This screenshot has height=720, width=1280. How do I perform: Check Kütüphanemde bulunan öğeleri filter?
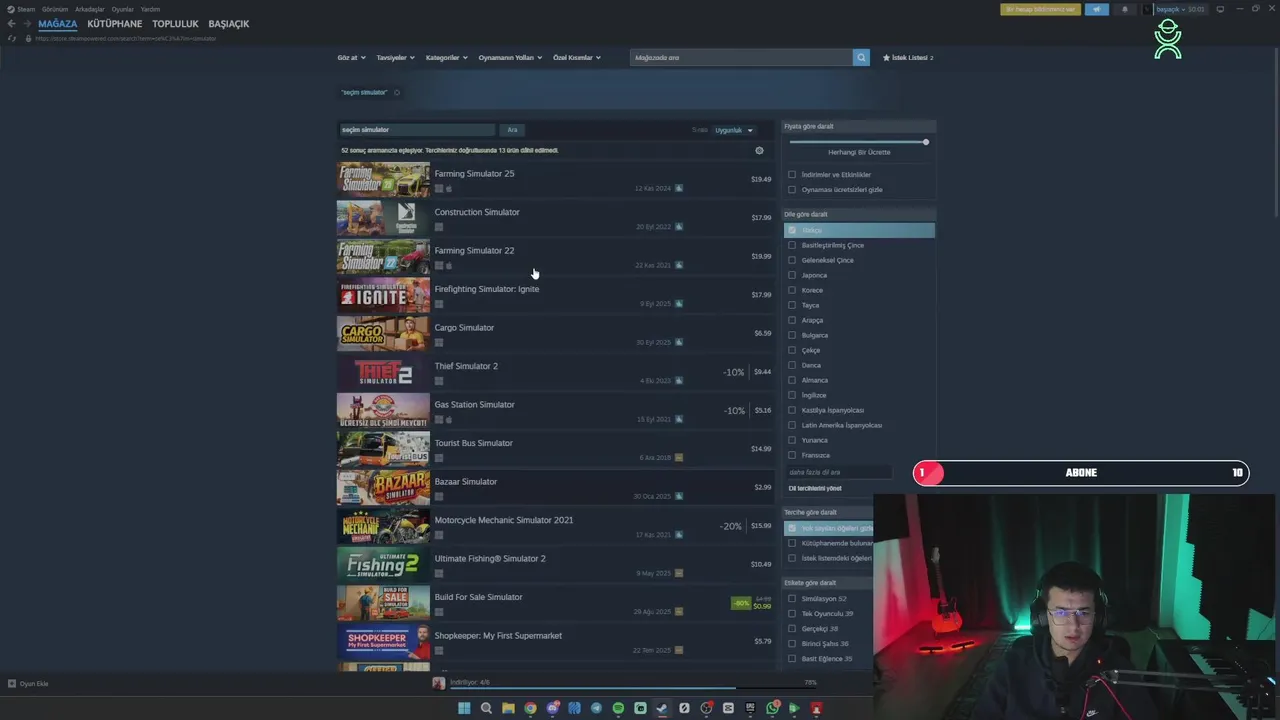click(792, 543)
